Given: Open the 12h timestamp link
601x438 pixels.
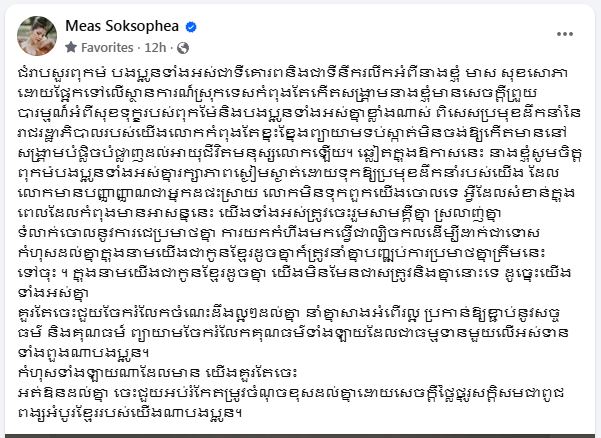Looking at the screenshot, I should pyautogui.click(x=155, y=48).
